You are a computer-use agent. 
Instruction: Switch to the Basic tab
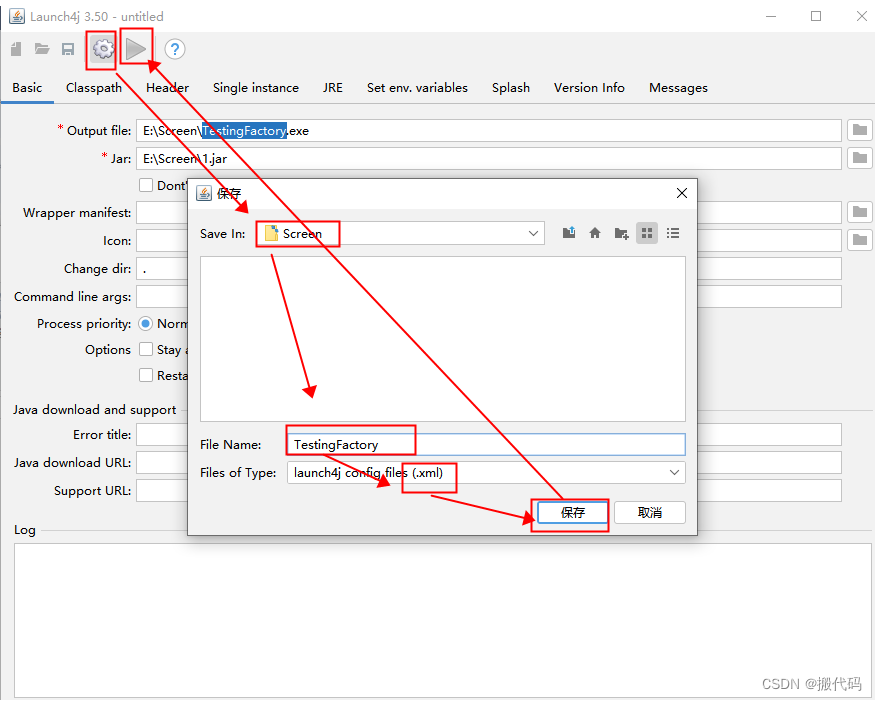pos(27,88)
